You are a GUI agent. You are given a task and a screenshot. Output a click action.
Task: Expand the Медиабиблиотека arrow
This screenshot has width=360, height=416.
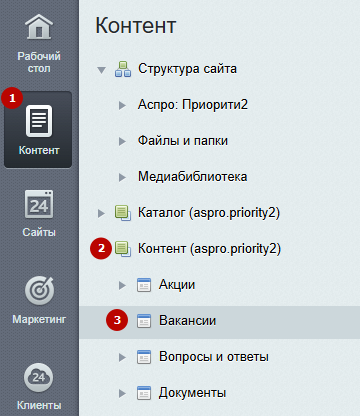pos(122,177)
